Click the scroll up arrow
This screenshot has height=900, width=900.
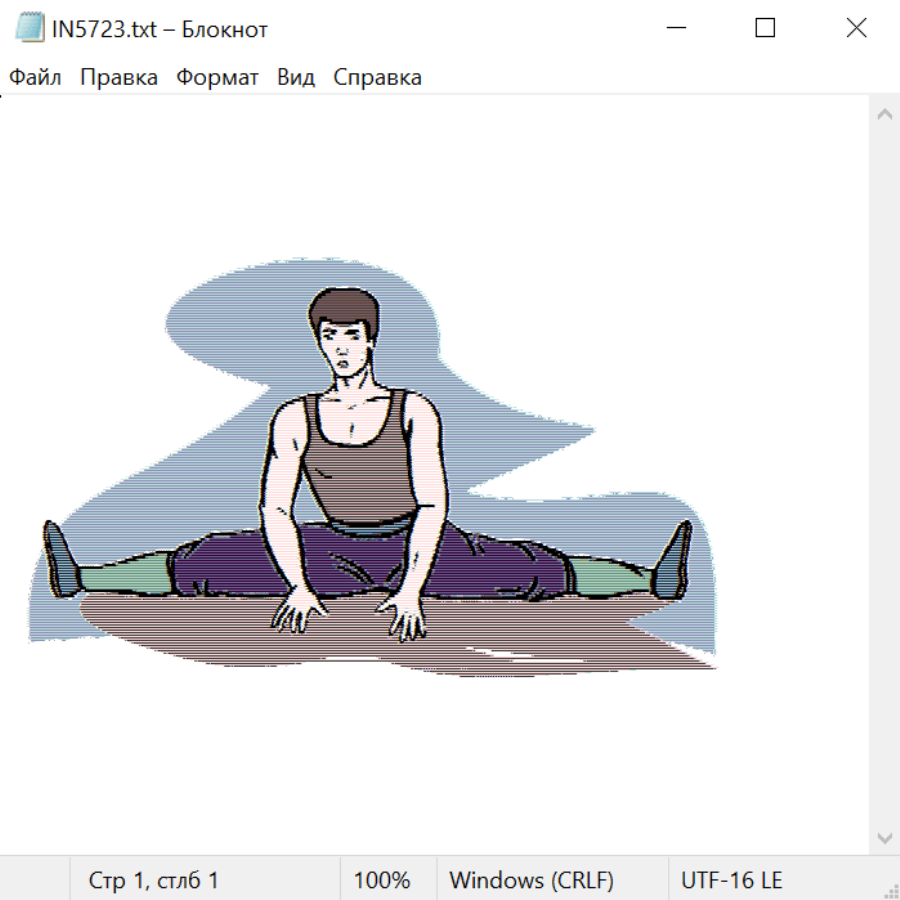(884, 115)
